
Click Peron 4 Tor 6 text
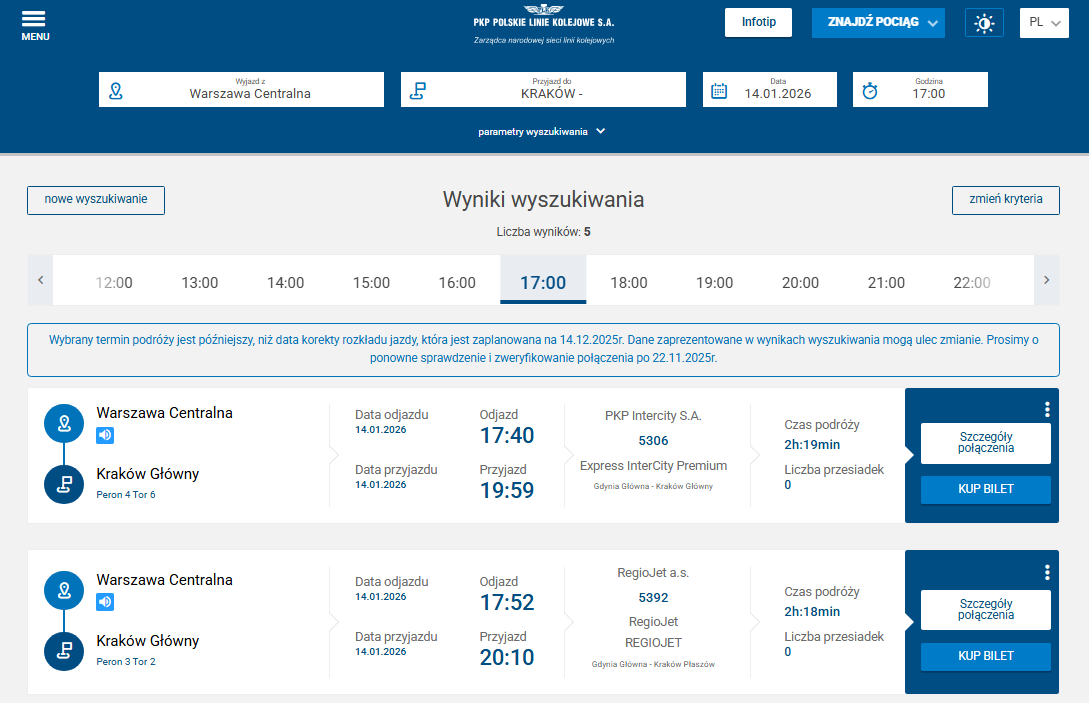(x=126, y=495)
